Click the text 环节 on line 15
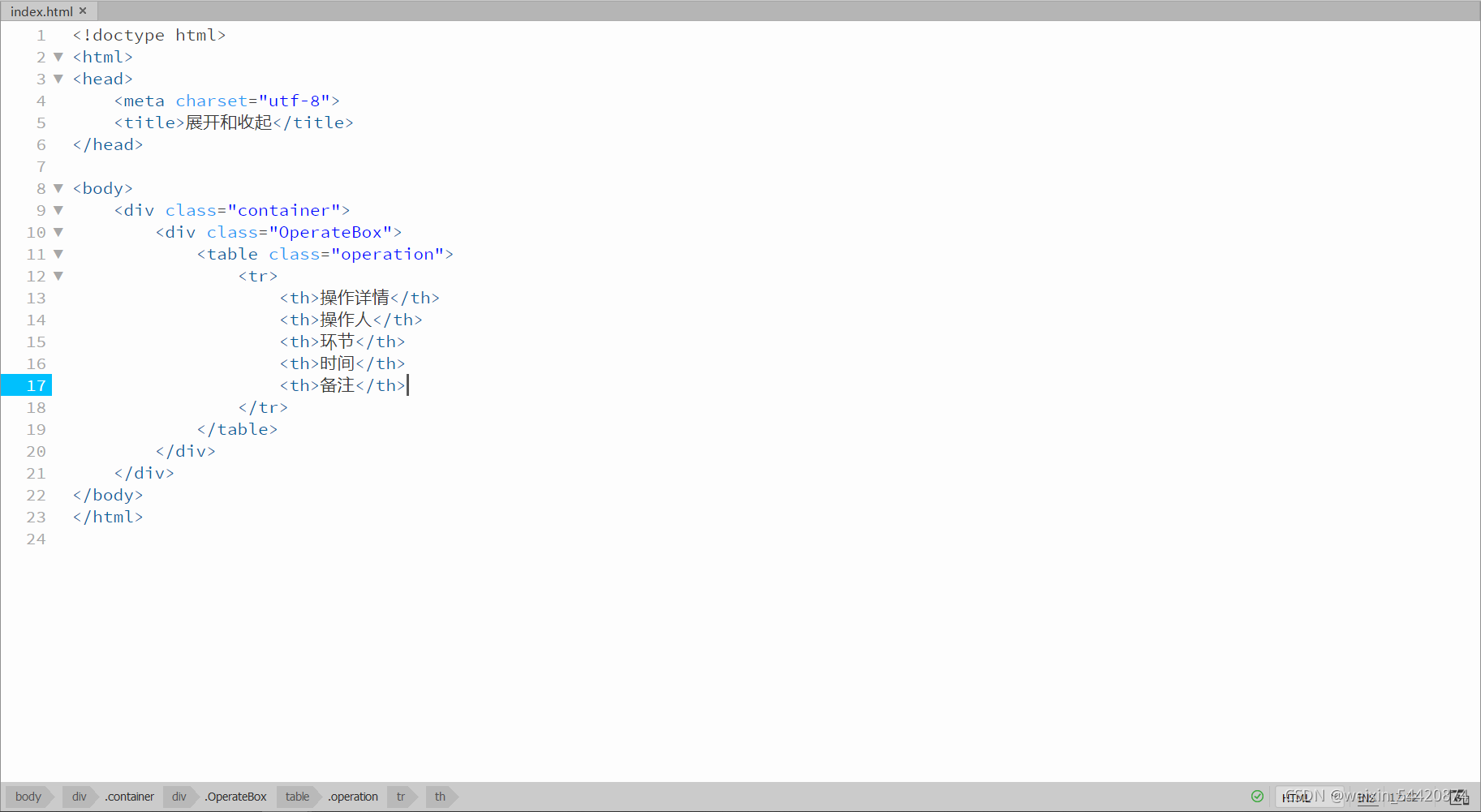 click(338, 342)
